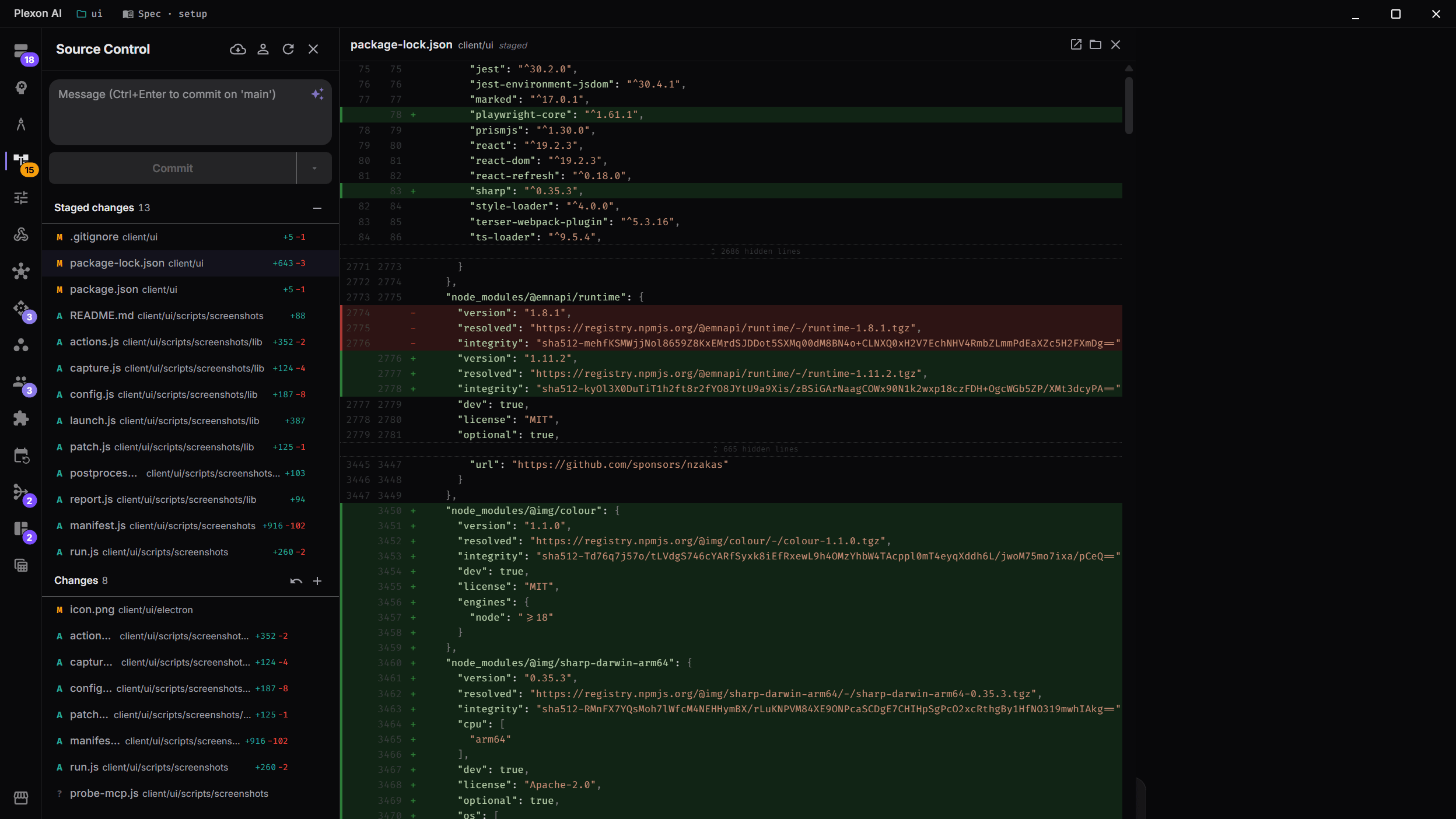Viewport: 1456px width, 819px height.
Task: Click the cloud sync icon in Source Control header
Action: [238, 49]
